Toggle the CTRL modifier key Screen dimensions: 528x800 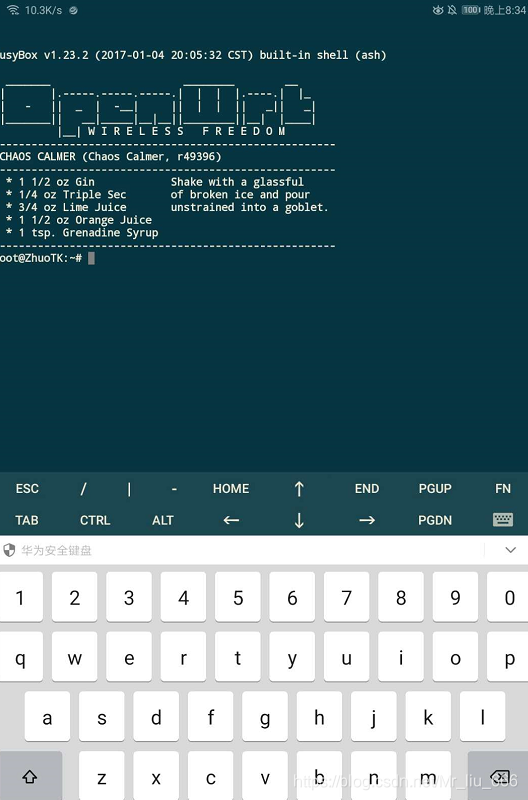point(95,520)
